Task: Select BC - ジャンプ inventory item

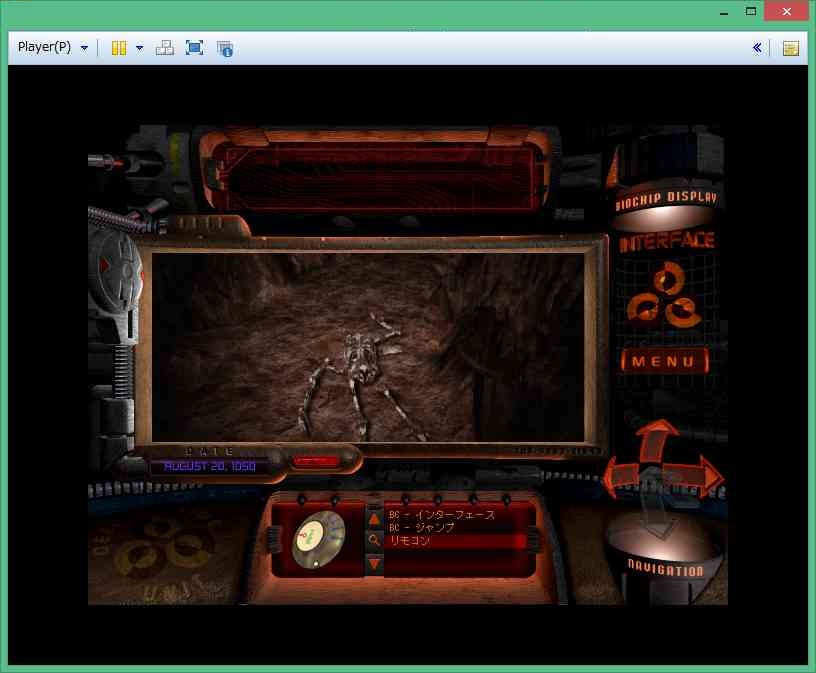Action: point(422,527)
